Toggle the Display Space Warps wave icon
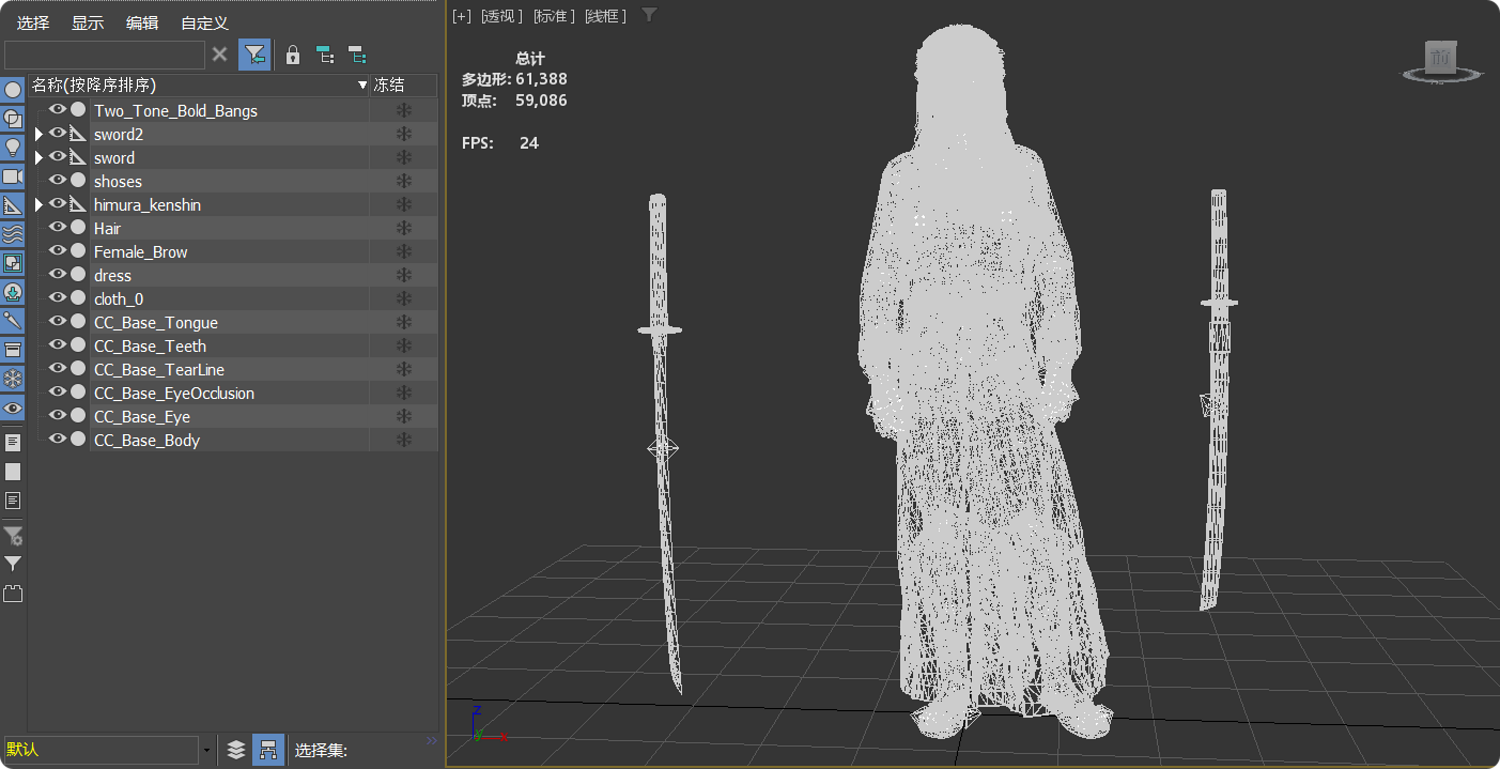This screenshot has width=1500, height=769. click(12, 235)
